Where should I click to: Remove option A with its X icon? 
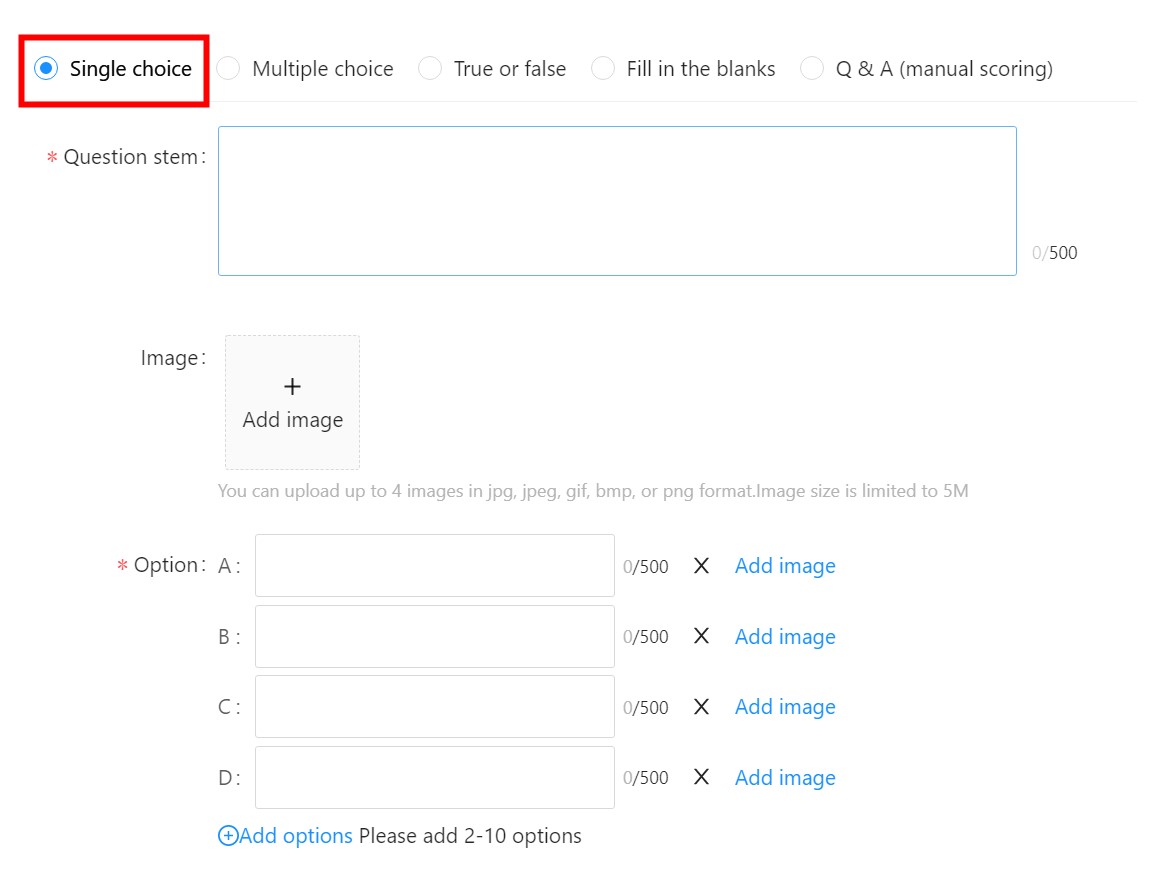tap(701, 566)
